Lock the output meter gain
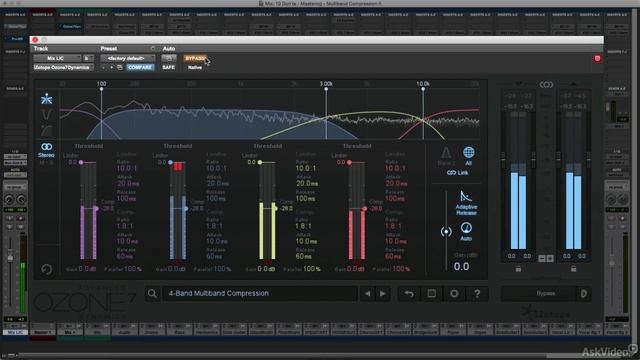 coord(573,269)
